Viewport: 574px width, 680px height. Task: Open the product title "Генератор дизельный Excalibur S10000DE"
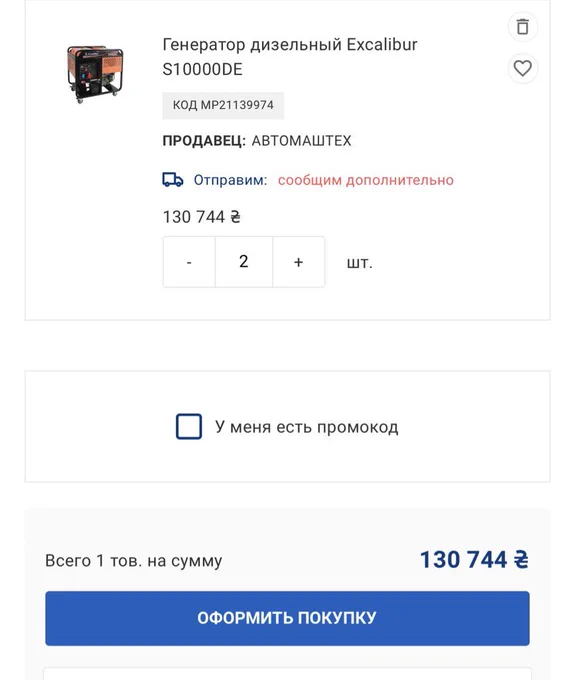click(x=290, y=57)
